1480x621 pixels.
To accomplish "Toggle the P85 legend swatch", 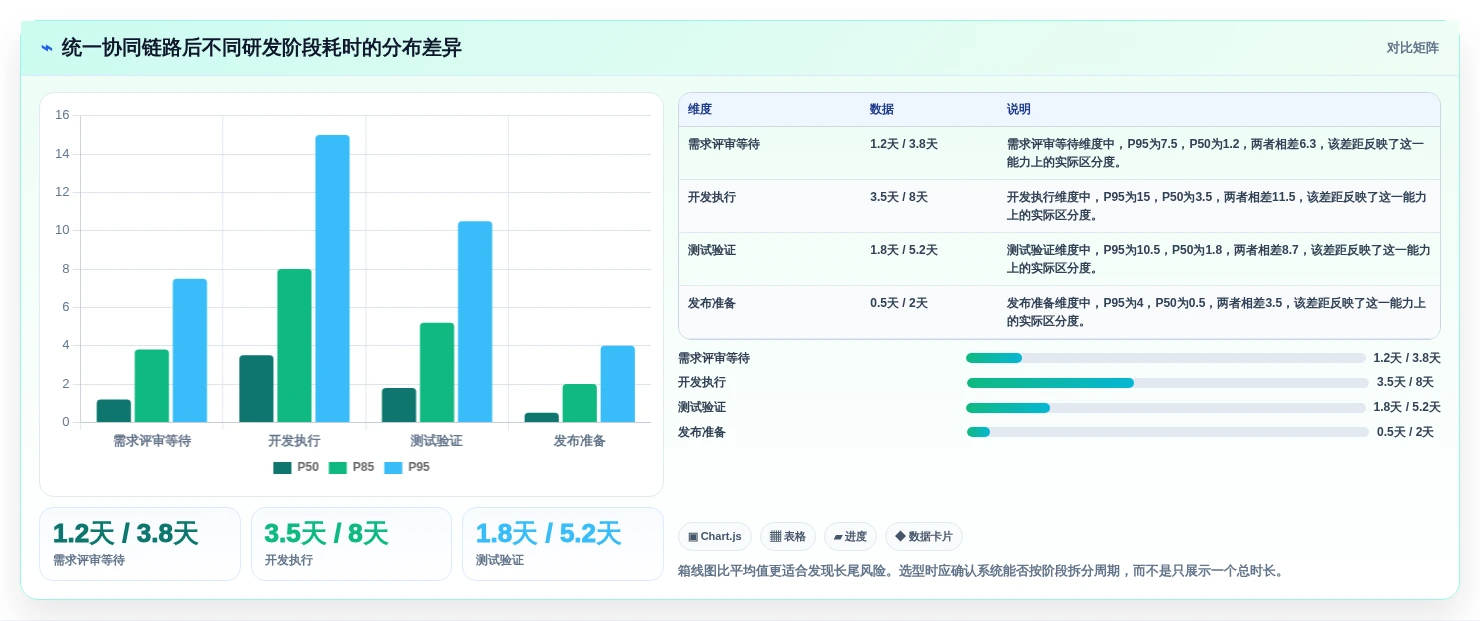I will point(337,467).
